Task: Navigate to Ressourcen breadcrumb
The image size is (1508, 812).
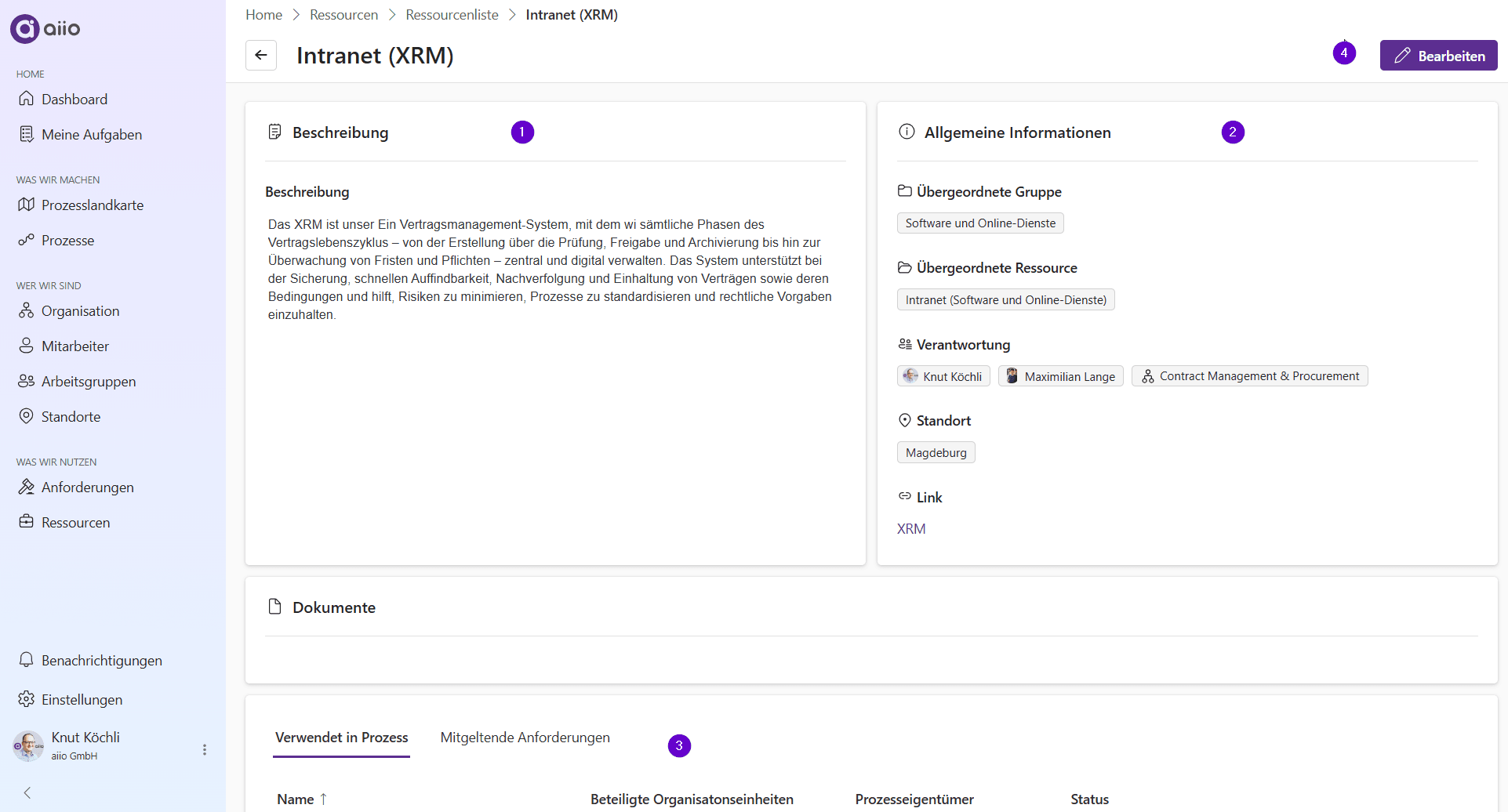Action: click(x=343, y=15)
